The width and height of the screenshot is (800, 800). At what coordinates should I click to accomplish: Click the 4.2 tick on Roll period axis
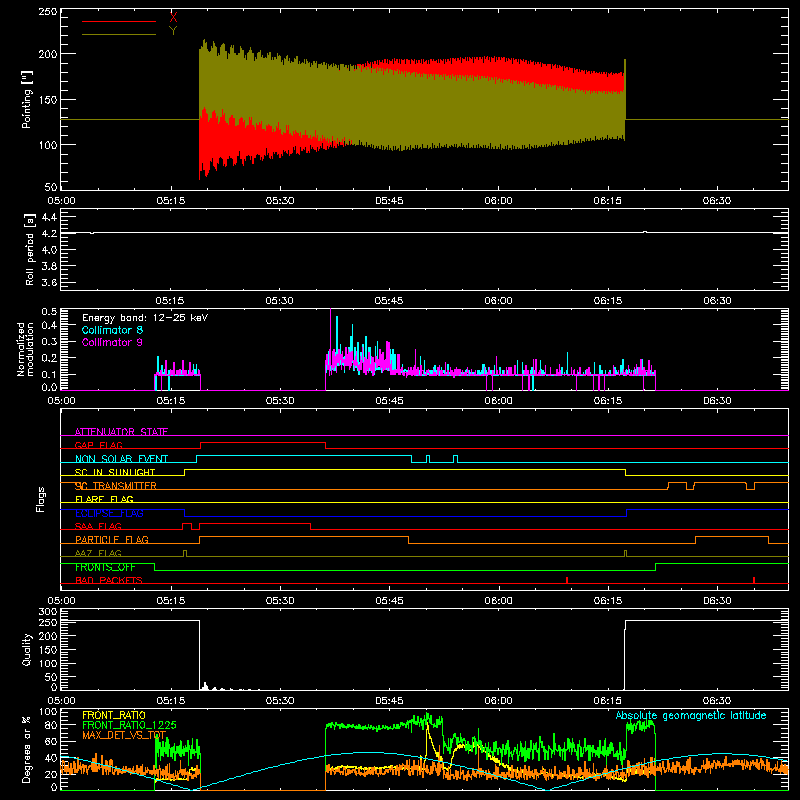(49, 233)
